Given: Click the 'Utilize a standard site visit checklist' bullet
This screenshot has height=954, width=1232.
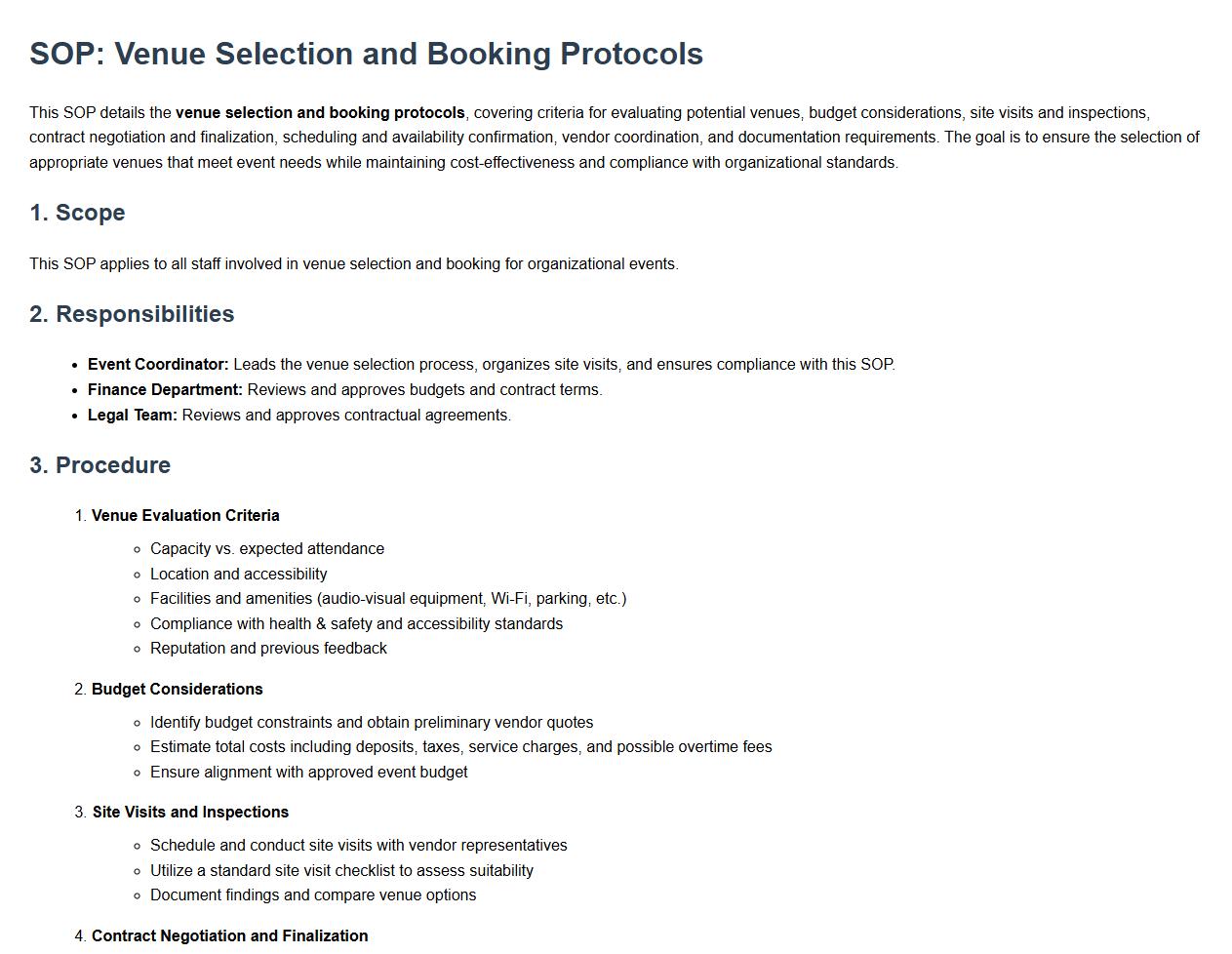Looking at the screenshot, I should point(341,871).
